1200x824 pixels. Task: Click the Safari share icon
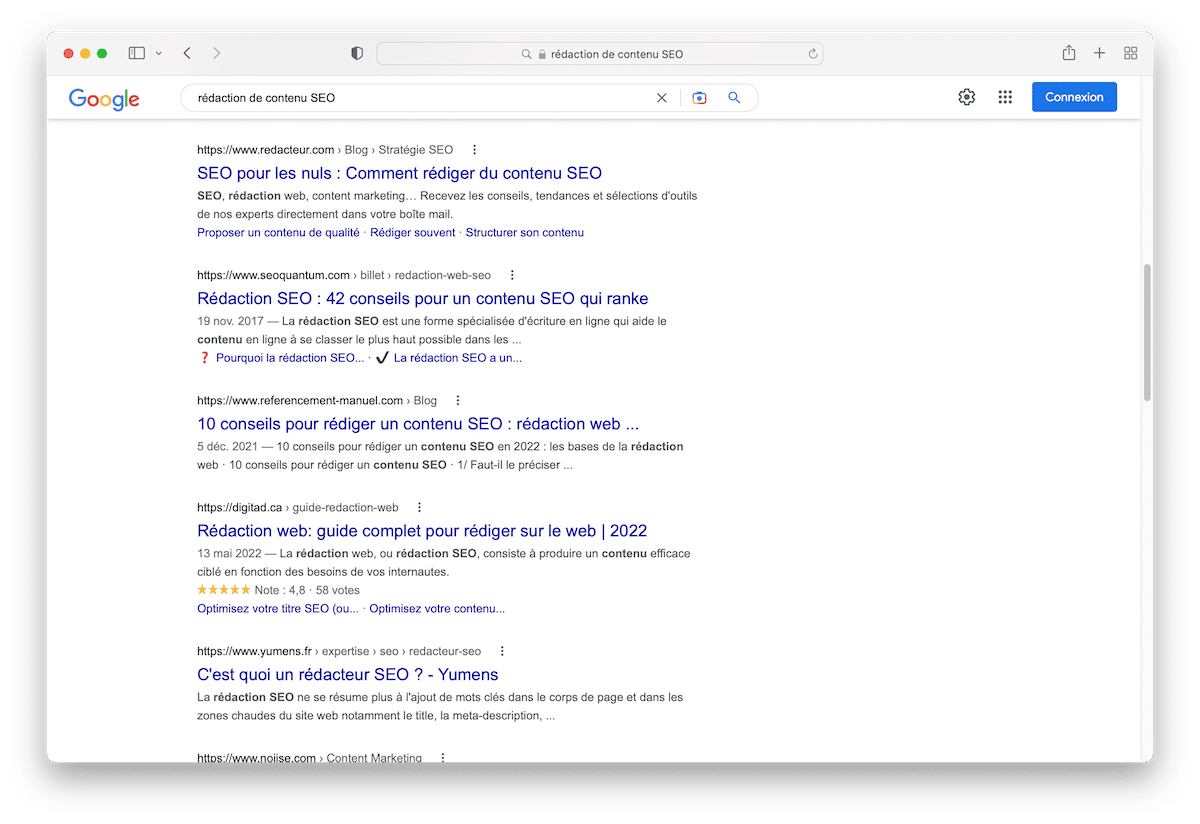pos(1068,53)
